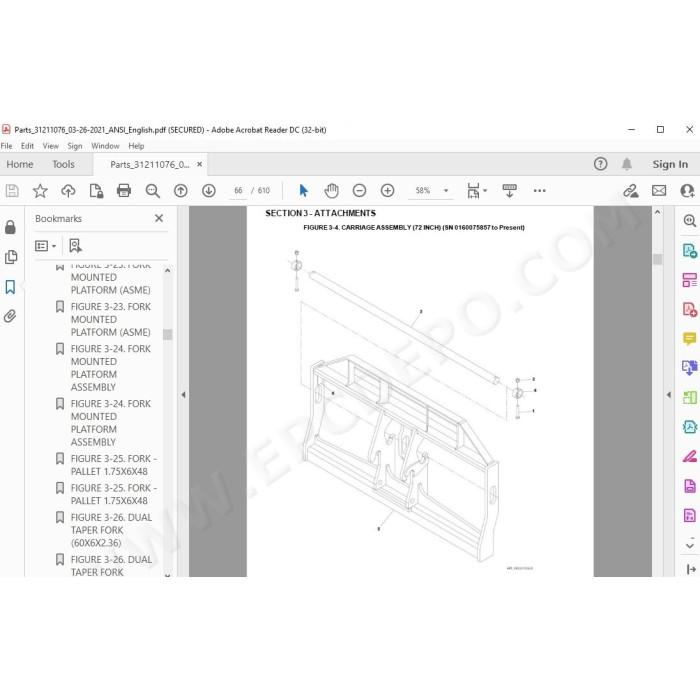Open the View menu
This screenshot has height=700, width=700.
[50, 146]
